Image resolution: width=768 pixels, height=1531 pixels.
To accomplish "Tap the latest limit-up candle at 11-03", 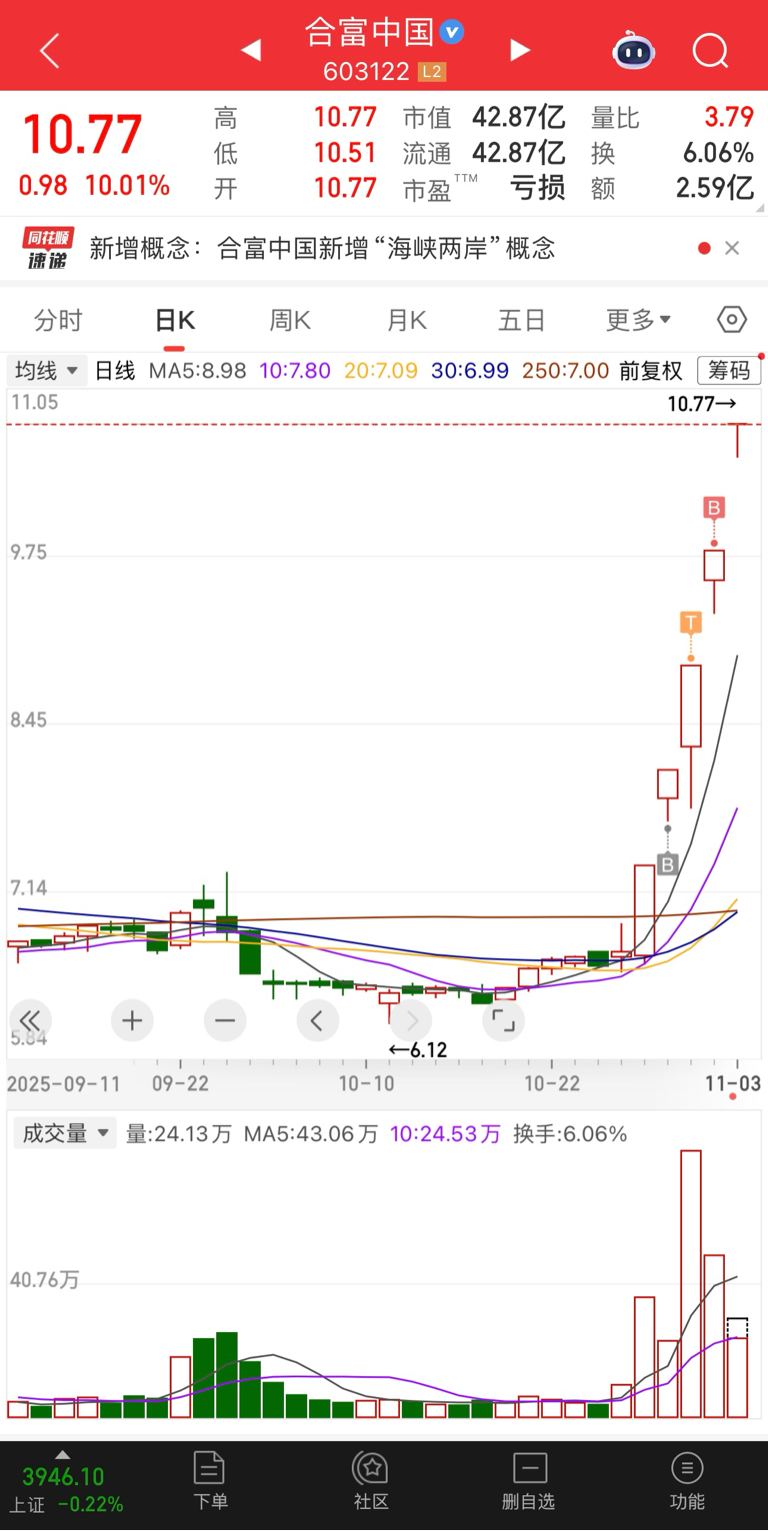I will [738, 441].
